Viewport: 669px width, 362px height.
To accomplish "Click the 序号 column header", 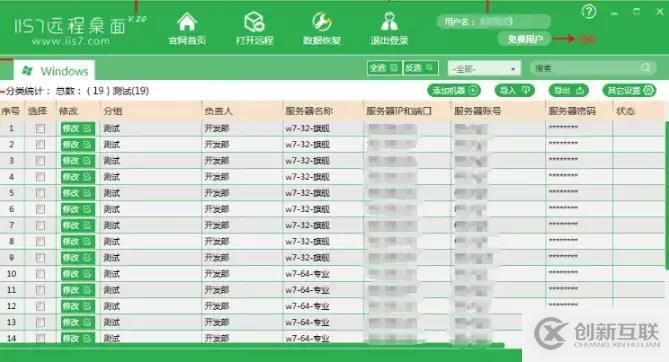I will 11,111.
